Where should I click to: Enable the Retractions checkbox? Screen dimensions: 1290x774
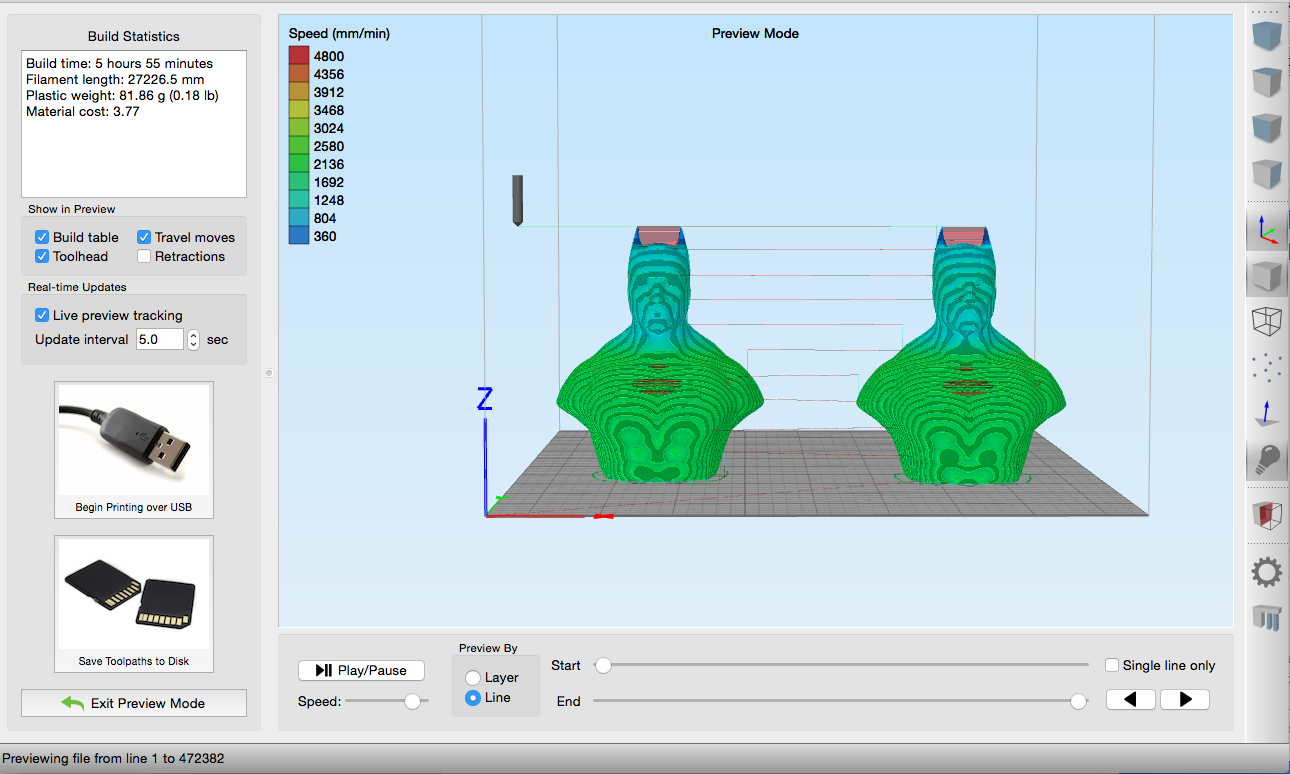(x=144, y=256)
